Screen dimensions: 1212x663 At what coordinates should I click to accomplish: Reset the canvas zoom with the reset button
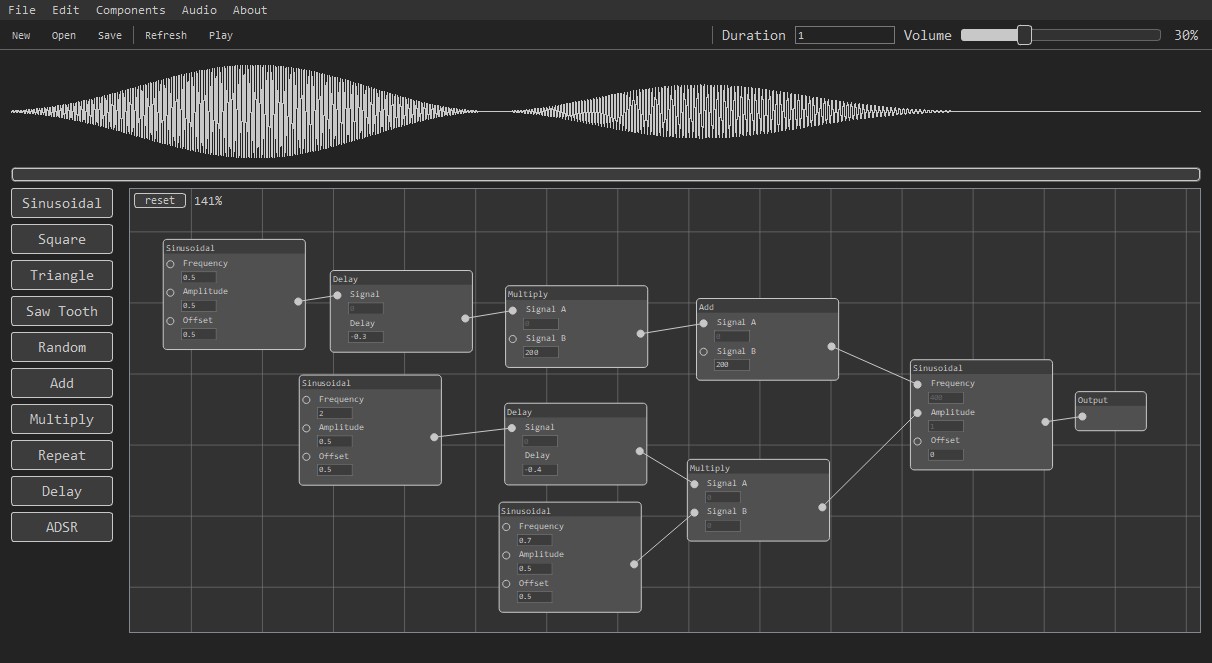point(159,200)
